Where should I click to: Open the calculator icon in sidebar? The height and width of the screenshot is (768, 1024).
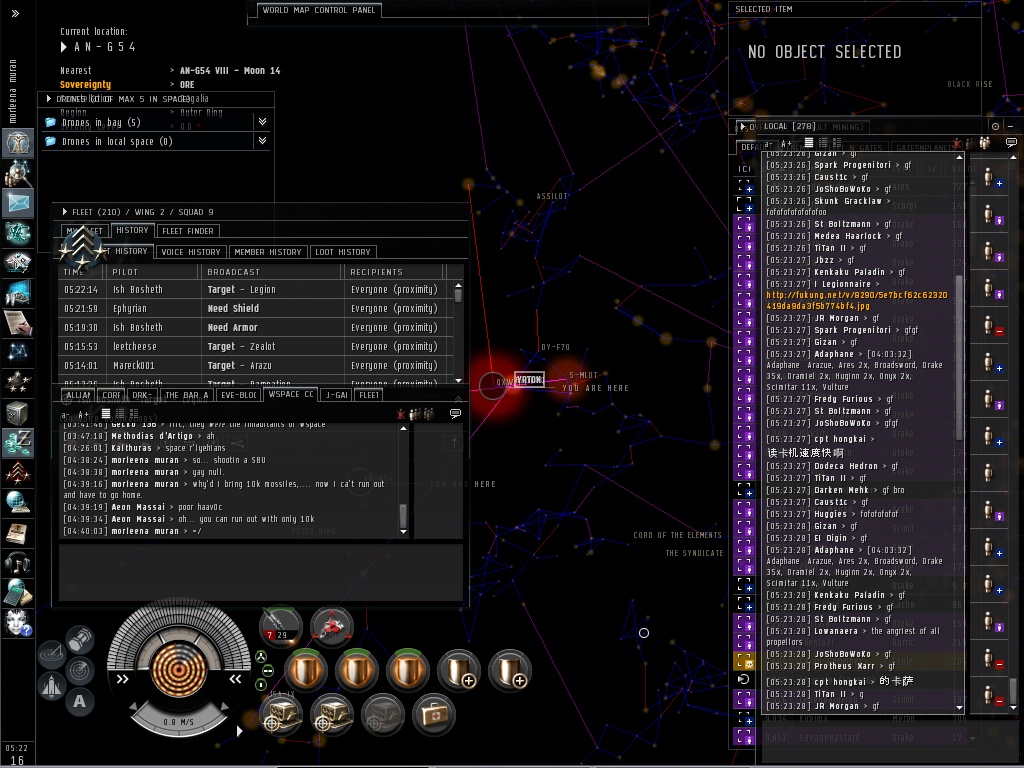pos(17,593)
